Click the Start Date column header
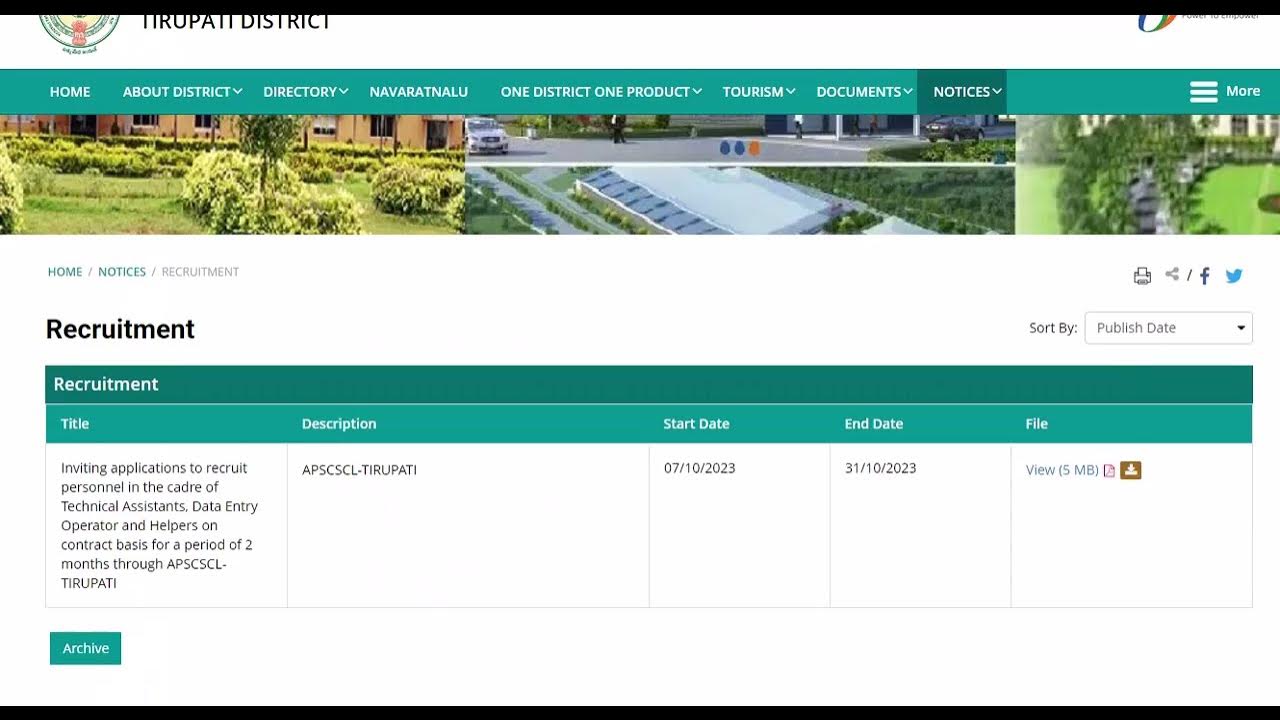Image resolution: width=1280 pixels, height=720 pixels. click(x=696, y=424)
